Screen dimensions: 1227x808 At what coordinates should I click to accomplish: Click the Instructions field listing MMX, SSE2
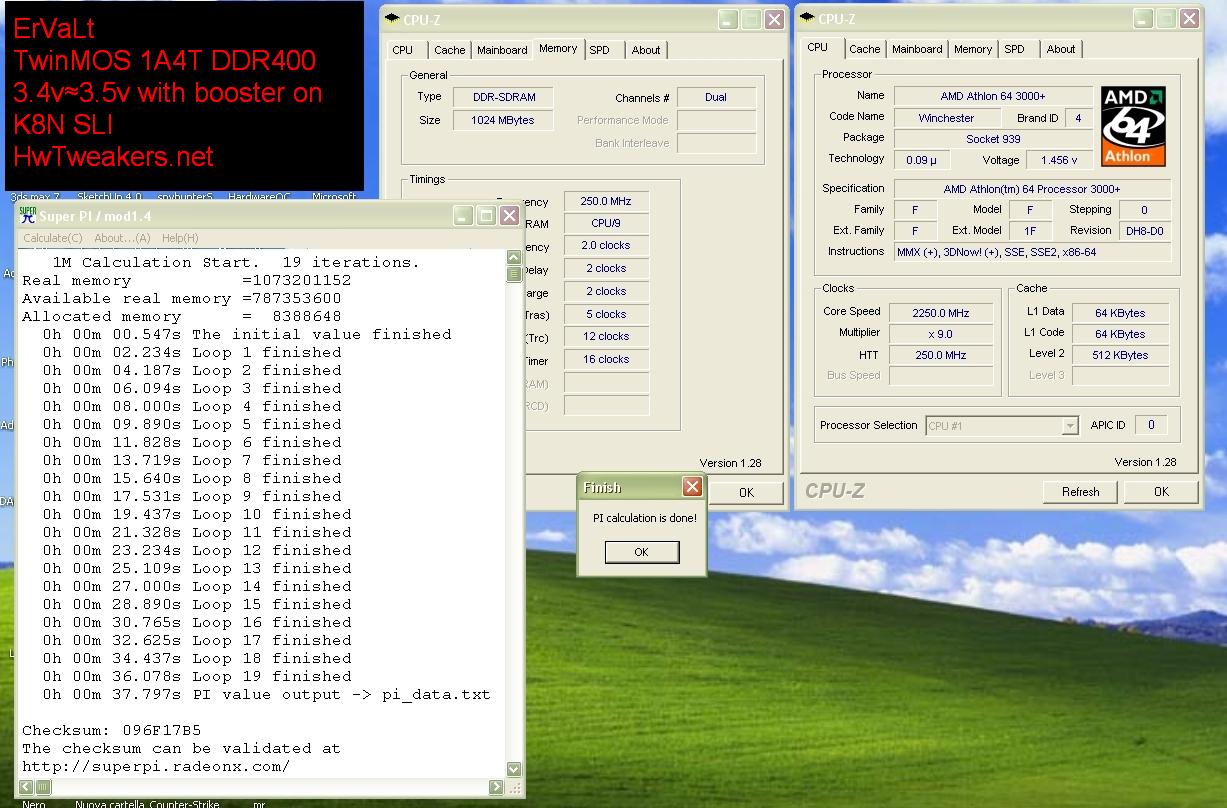(x=1032, y=252)
